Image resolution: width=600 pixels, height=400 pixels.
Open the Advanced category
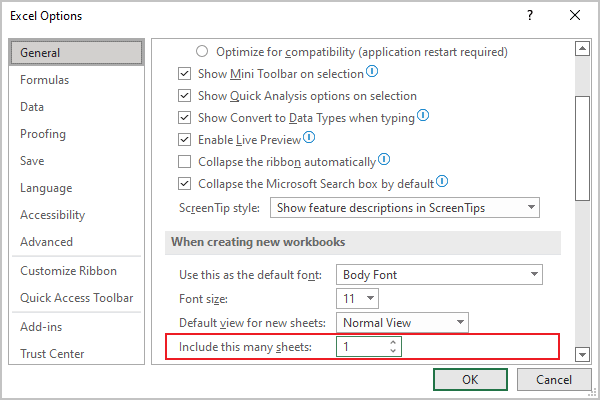[77, 242]
